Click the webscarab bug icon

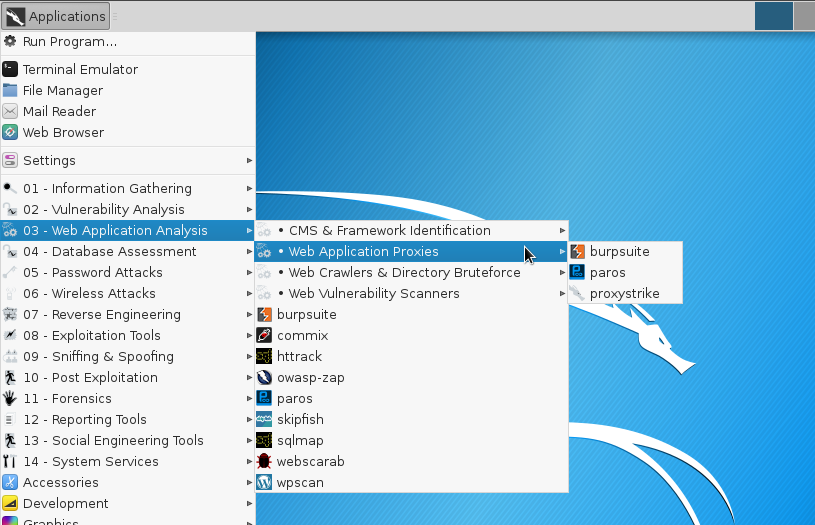click(x=264, y=461)
